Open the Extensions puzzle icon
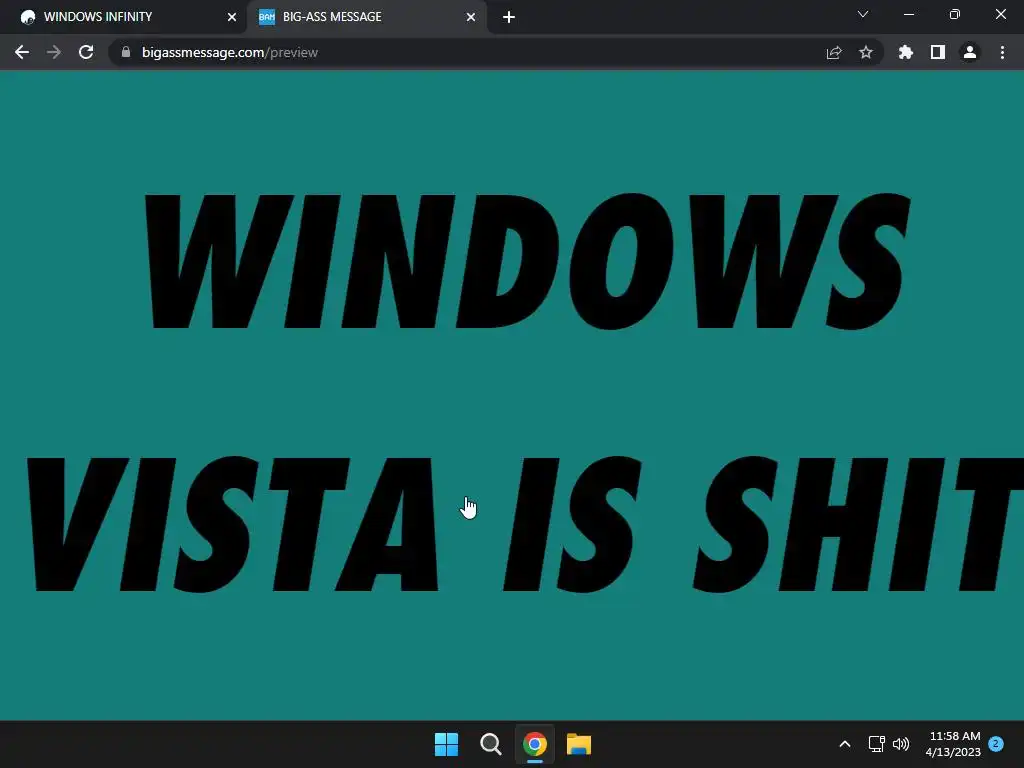Viewport: 1024px width, 768px height. [x=906, y=52]
